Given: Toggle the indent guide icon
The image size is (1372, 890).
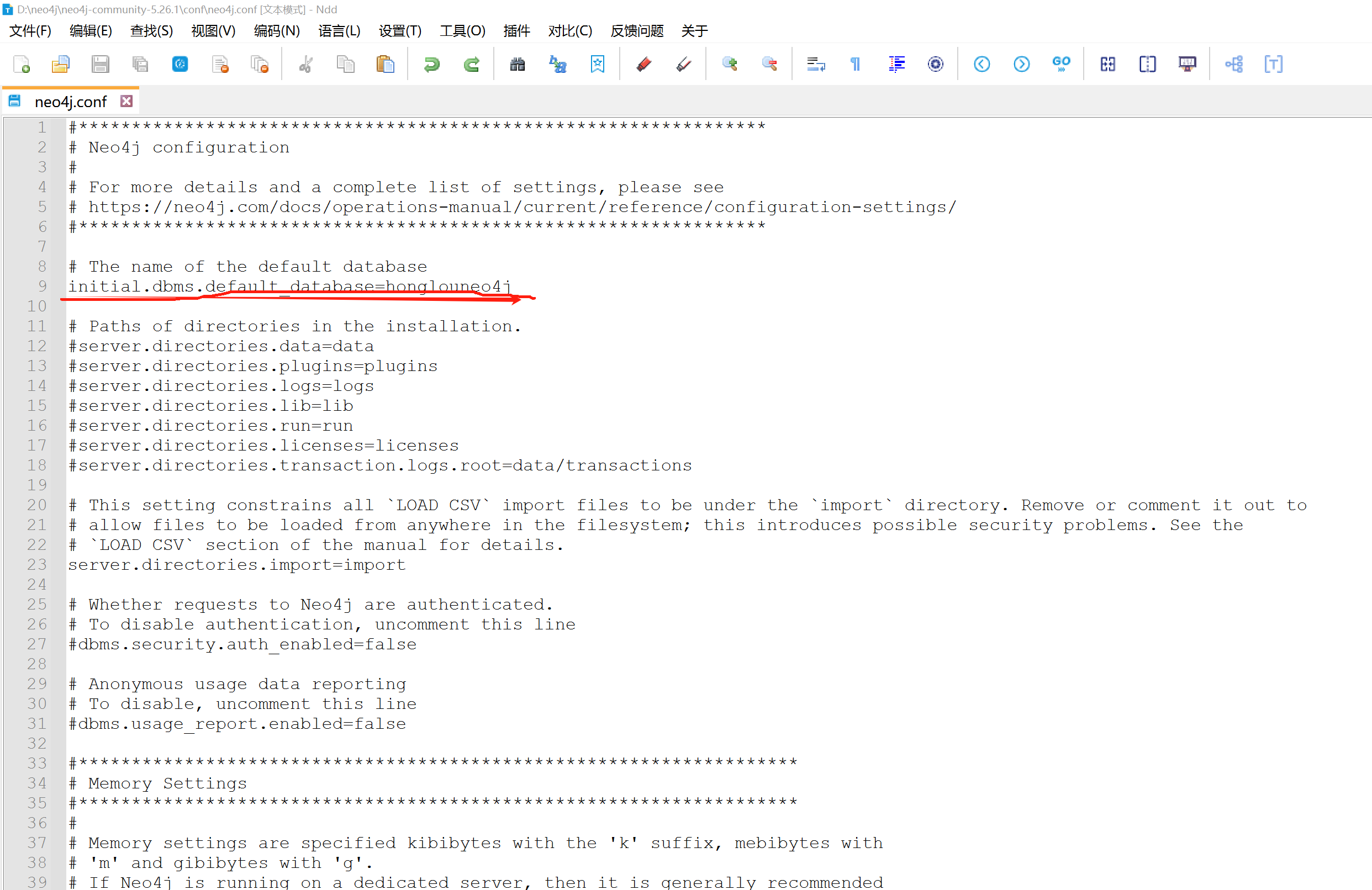Looking at the screenshot, I should click(x=896, y=64).
